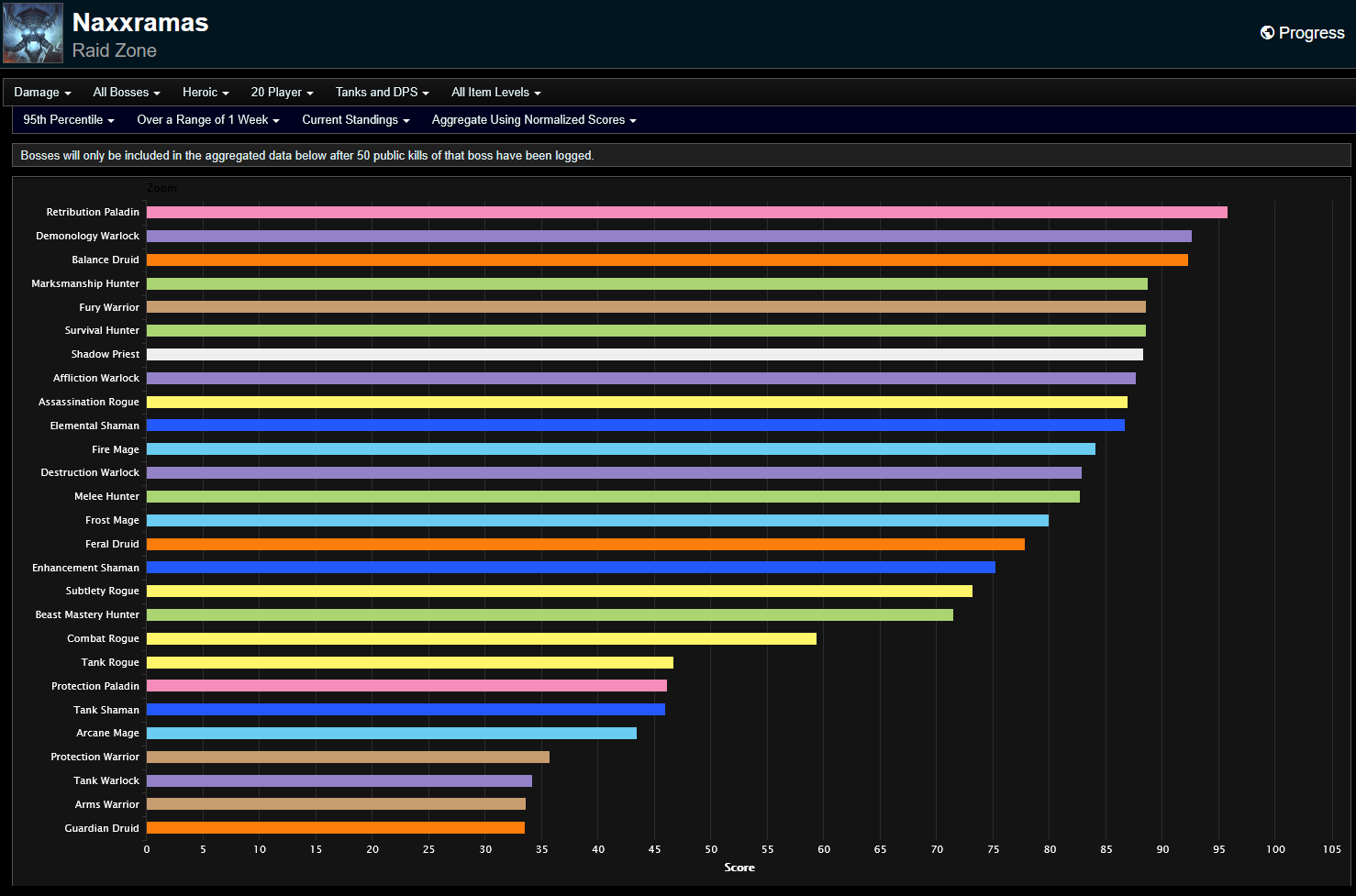Click the globe icon beside Progress
The width and height of the screenshot is (1356, 896).
[x=1266, y=32]
